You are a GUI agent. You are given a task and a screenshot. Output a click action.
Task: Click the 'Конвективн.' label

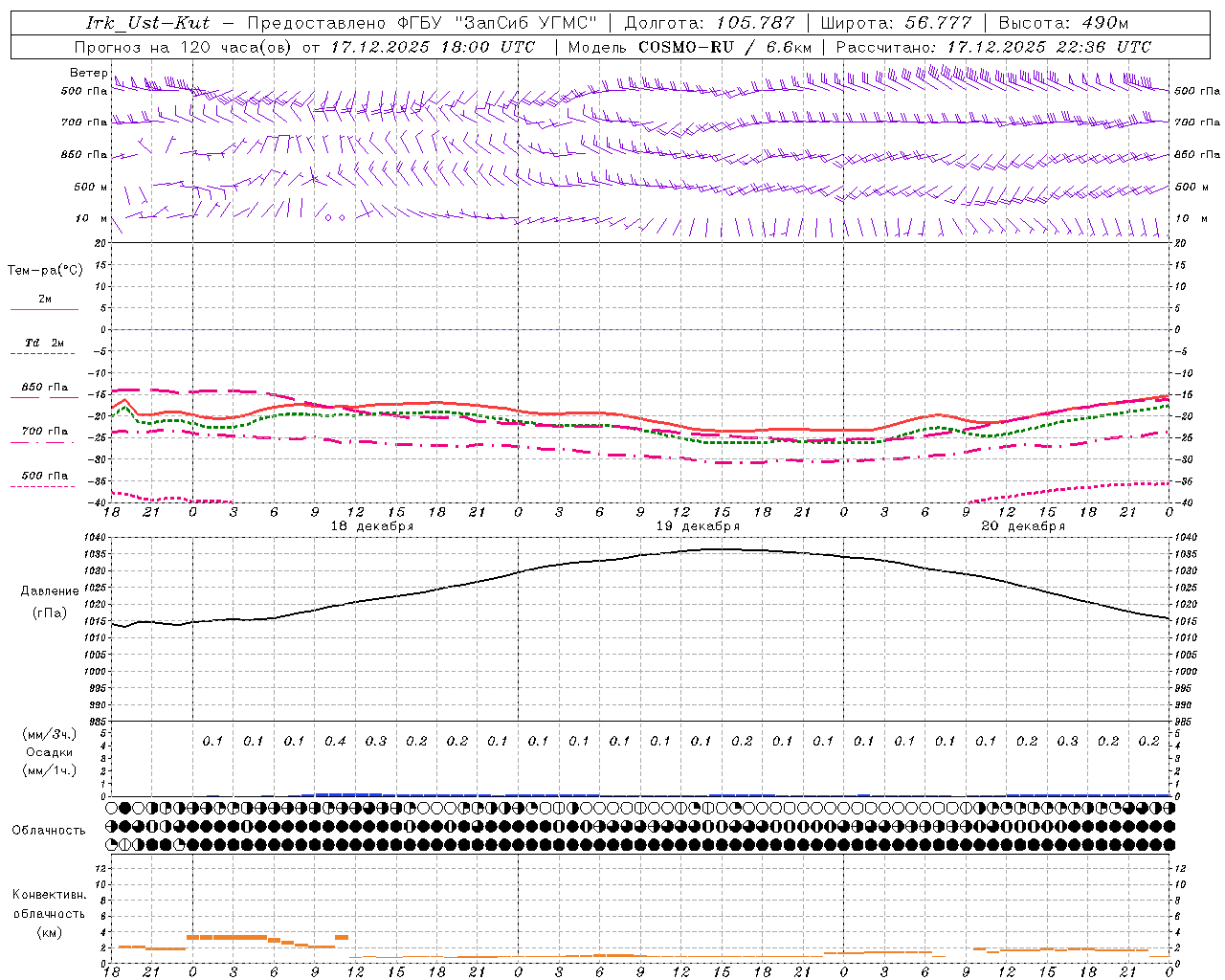point(49,895)
